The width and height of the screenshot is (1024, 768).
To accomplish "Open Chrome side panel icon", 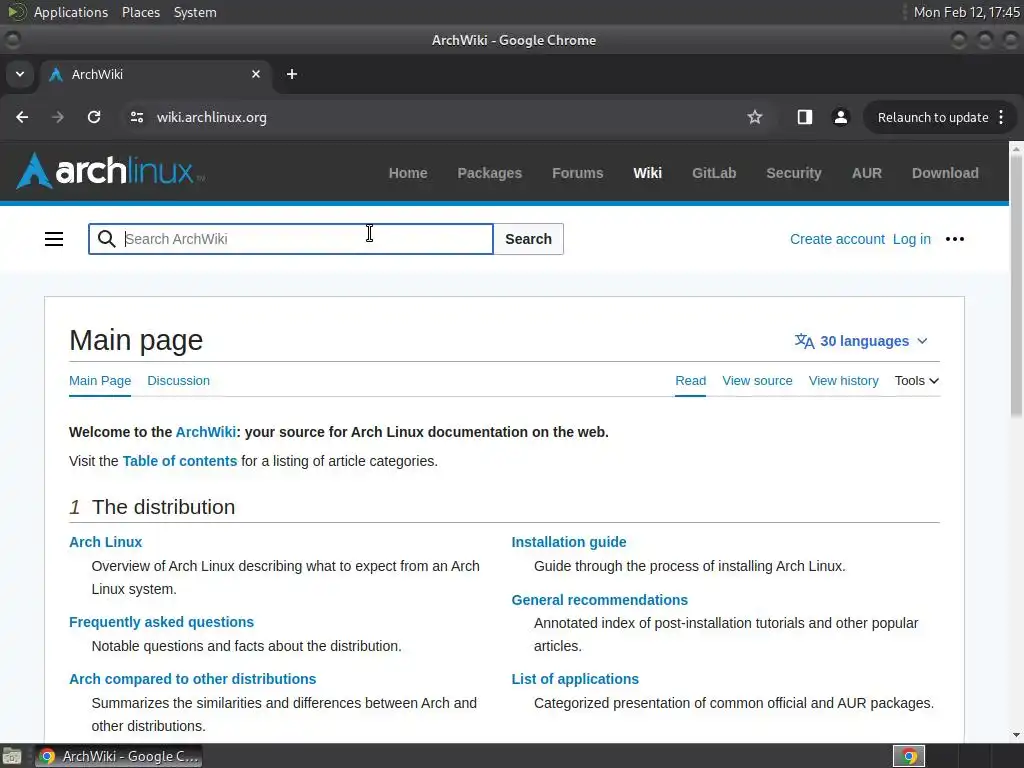I will pos(805,117).
